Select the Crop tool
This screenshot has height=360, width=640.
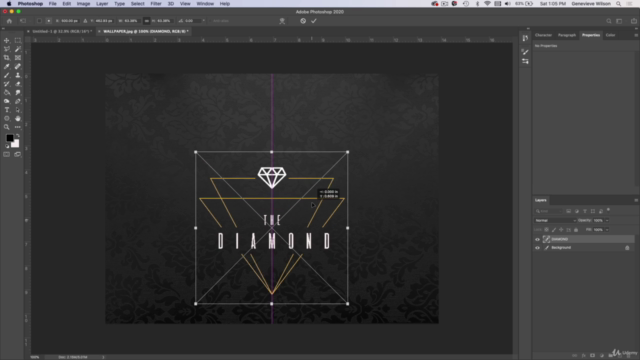[x=7, y=58]
